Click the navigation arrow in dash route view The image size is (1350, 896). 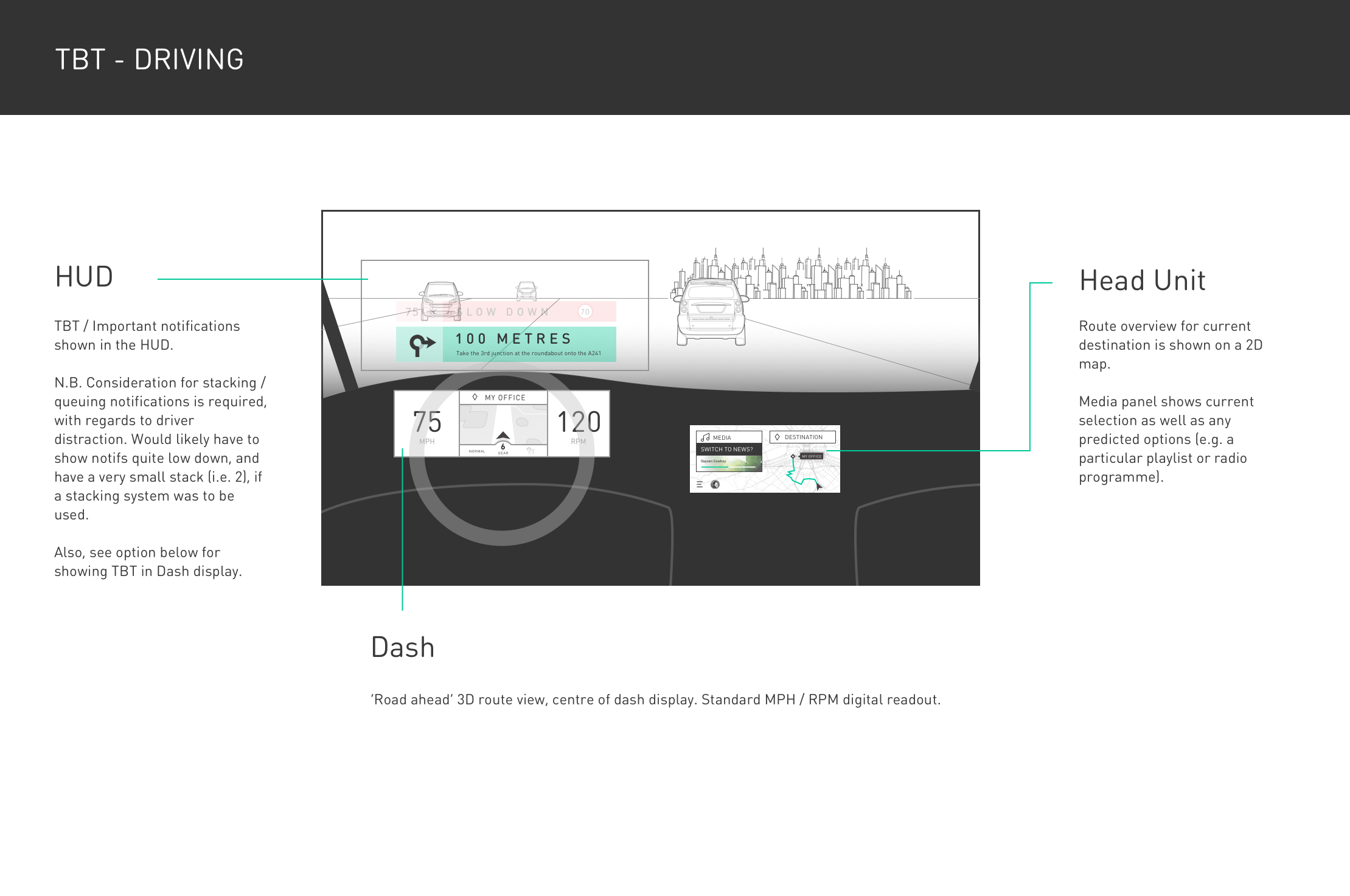pos(503,436)
